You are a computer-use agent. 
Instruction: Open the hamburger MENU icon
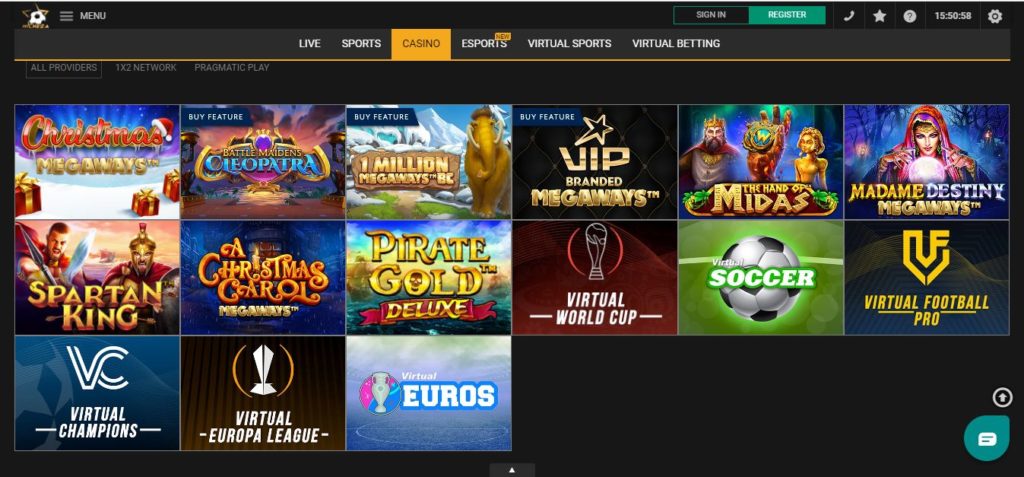(66, 16)
